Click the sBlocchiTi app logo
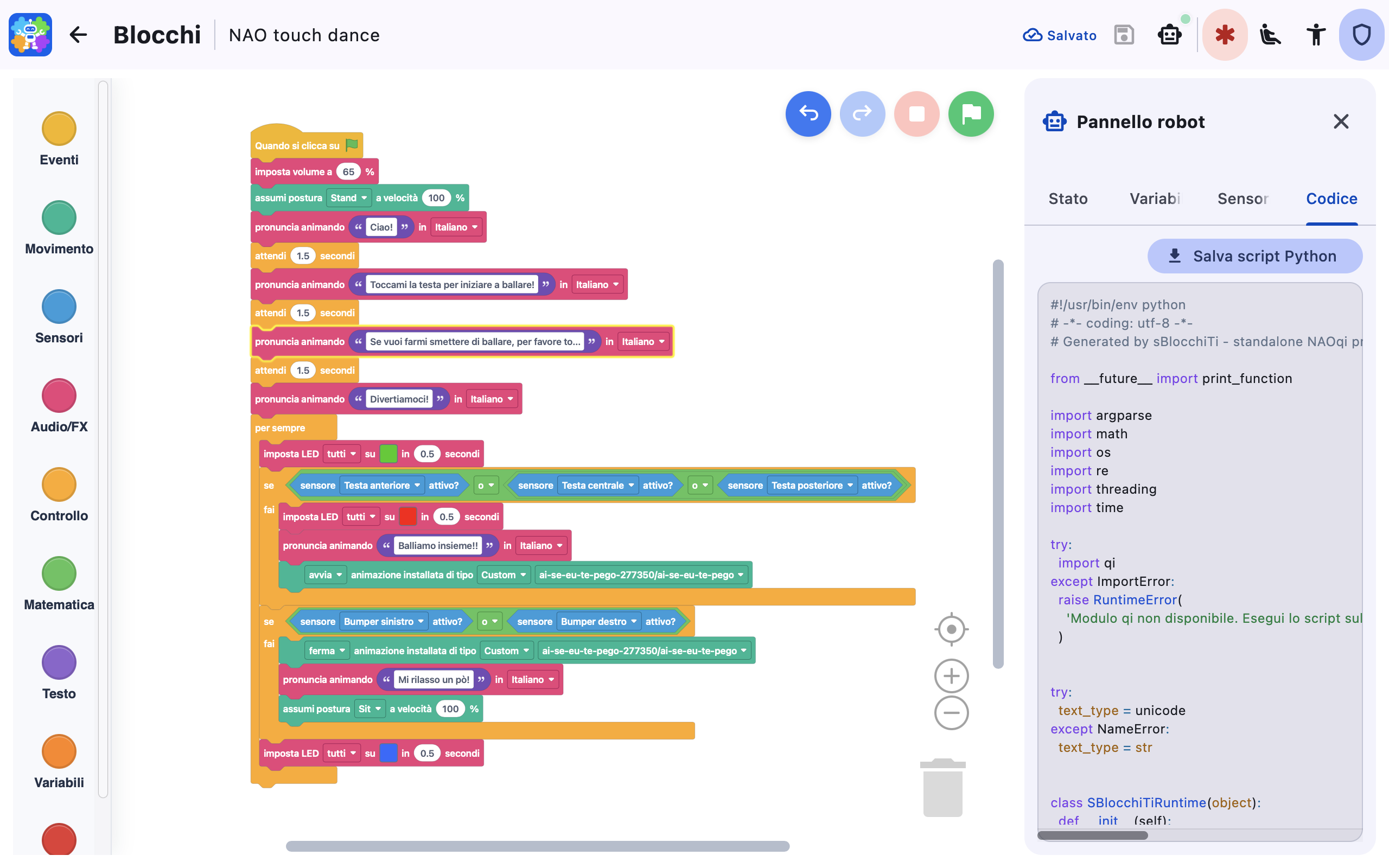1389x868 pixels. (30, 35)
